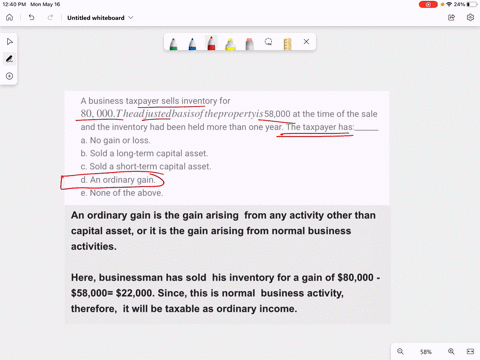Image resolution: width=480 pixels, height=360 pixels.
Task: Select the yellow highlighter
Action: click(x=230, y=44)
